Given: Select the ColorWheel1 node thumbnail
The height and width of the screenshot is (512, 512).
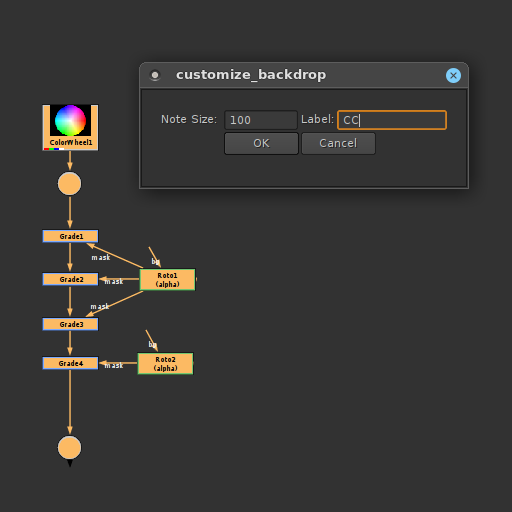Looking at the screenshot, I should pyautogui.click(x=70, y=127).
